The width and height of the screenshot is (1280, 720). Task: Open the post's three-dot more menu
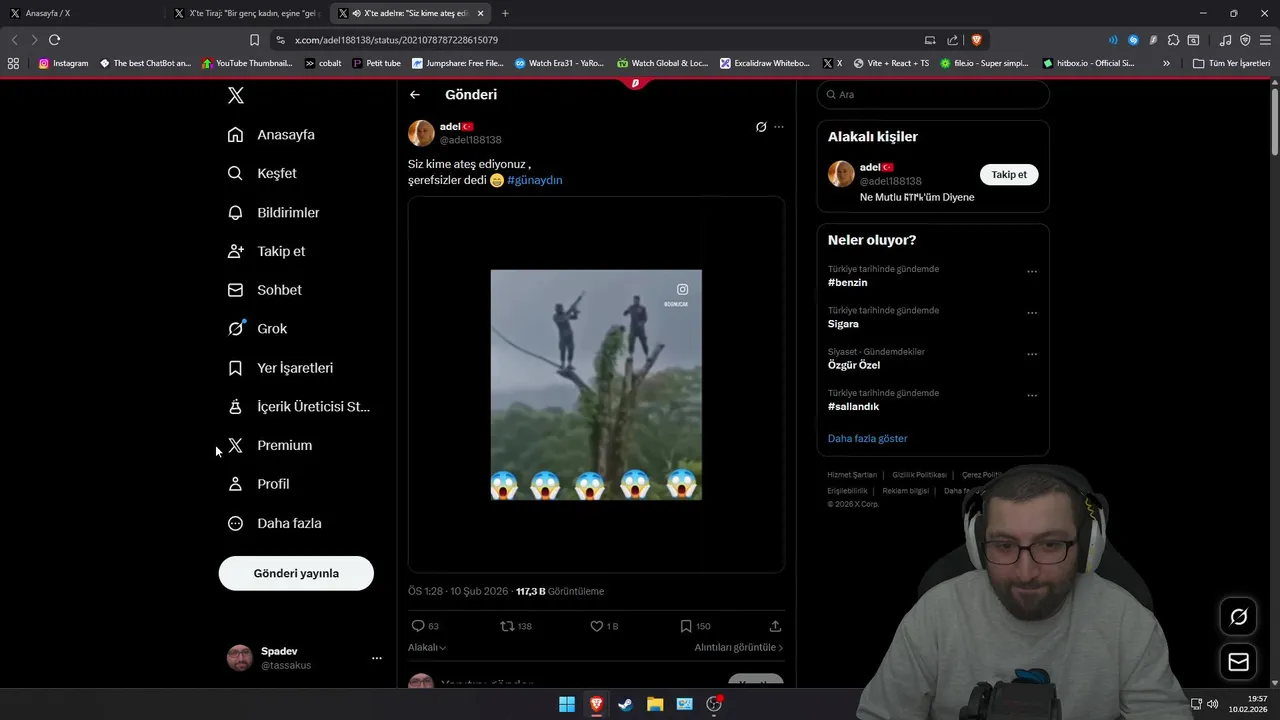tap(779, 127)
